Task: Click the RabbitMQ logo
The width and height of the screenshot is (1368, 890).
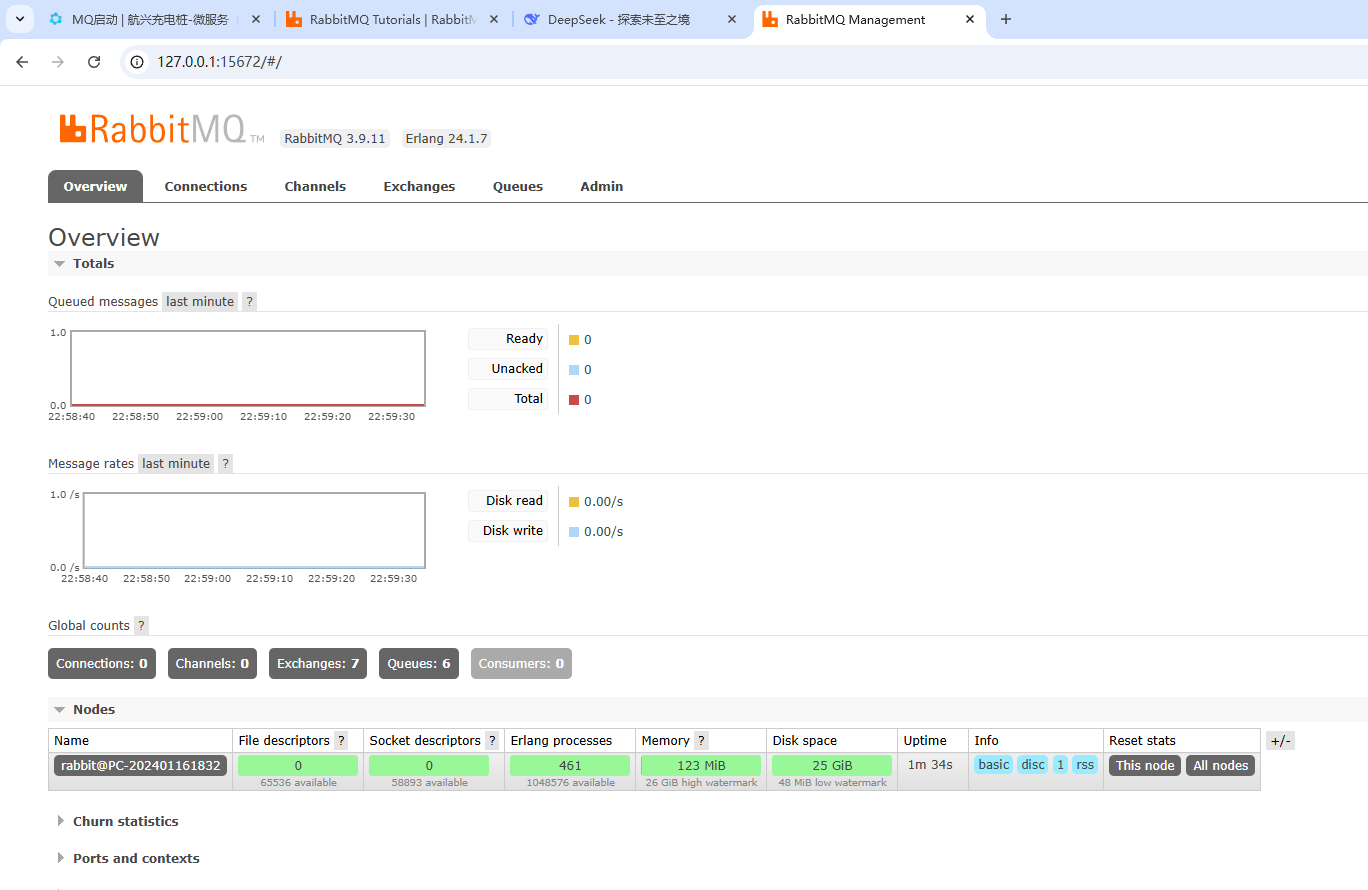Action: [152, 130]
